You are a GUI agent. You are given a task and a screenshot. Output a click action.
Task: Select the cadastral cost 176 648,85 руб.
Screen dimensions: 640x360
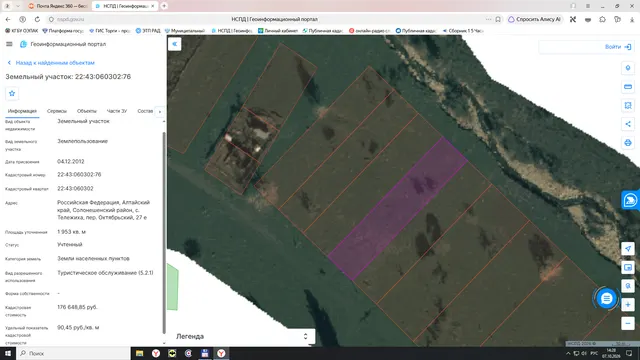pyautogui.click(x=77, y=307)
